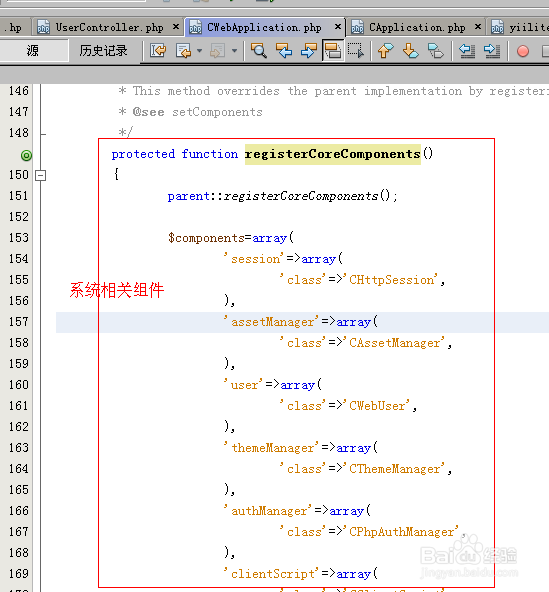
Task: Click parent::registerCoreComponents() call
Action: click(x=282, y=196)
